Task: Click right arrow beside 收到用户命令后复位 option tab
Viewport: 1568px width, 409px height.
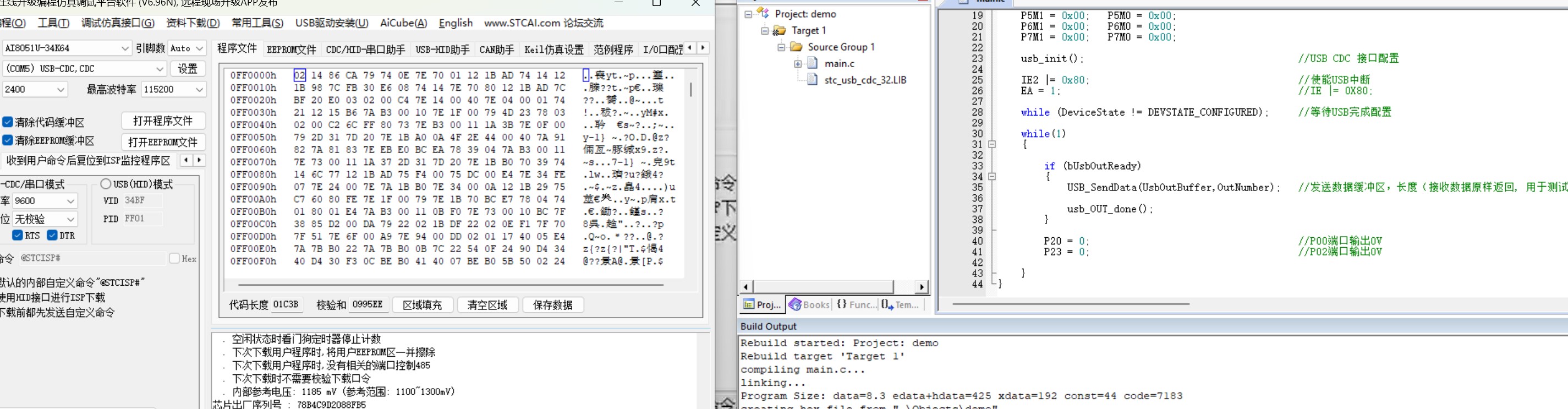Action: coord(199,160)
